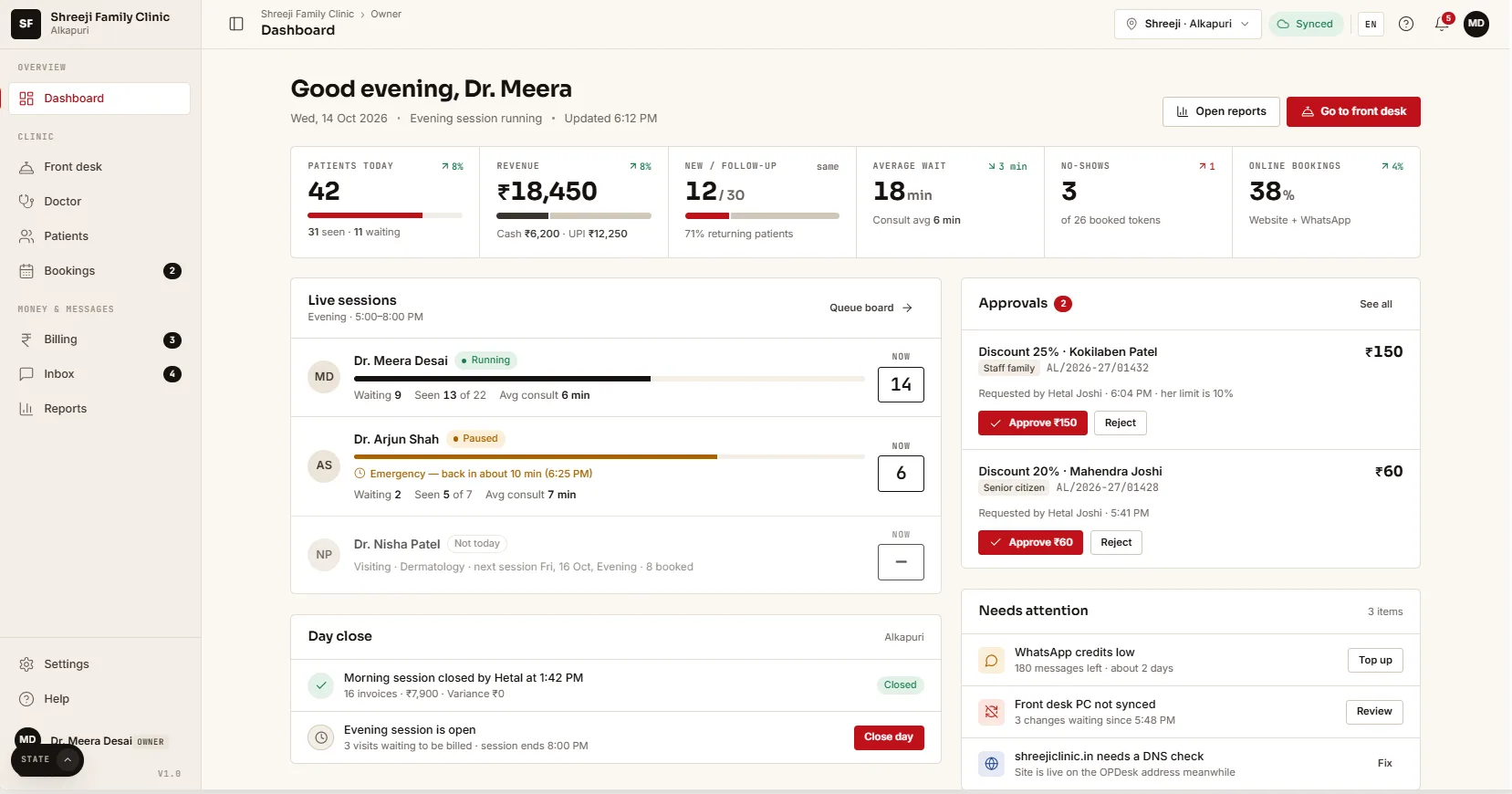
Task: Click the WhatsApp credits low chat icon
Action: 991,660
